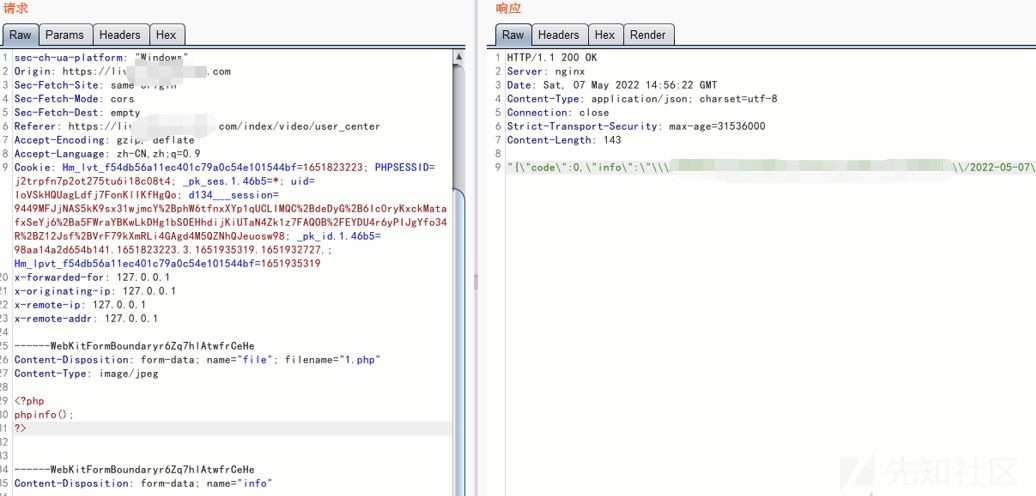This screenshot has width=1036, height=496.
Task: Click the response Content-Type application/json line
Action: 642,99
